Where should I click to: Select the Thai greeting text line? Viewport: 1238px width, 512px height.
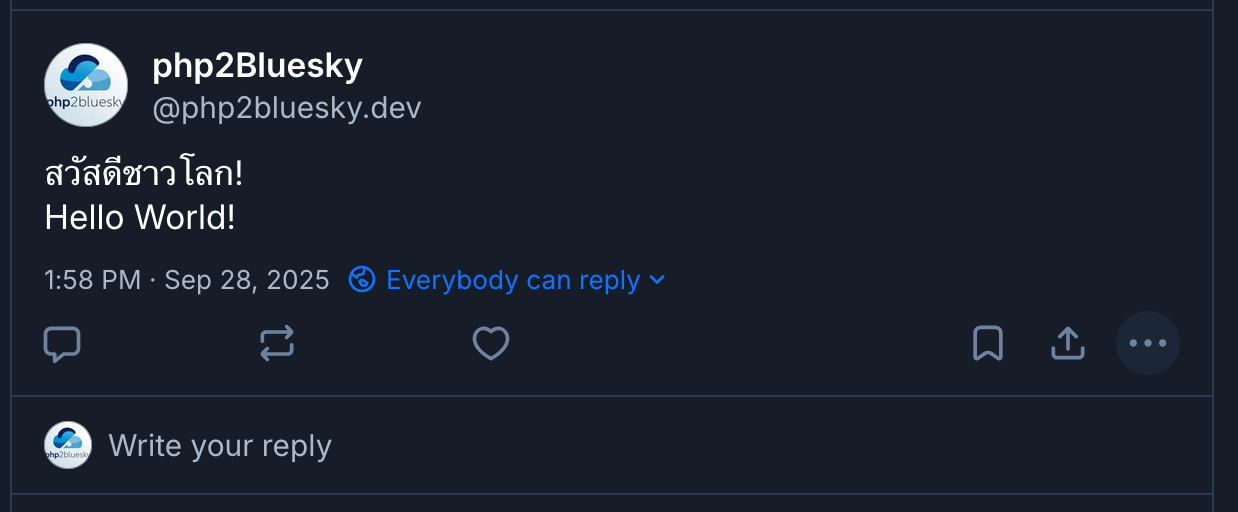pyautogui.click(x=144, y=174)
